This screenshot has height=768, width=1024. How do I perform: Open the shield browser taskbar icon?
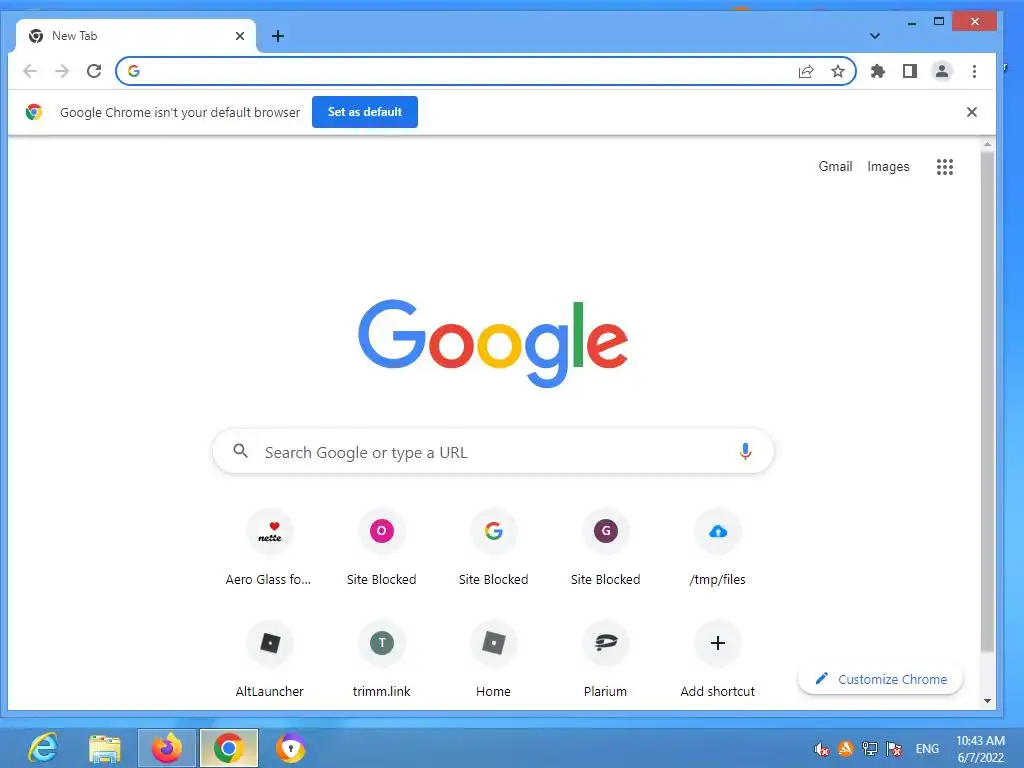pyautogui.click(x=291, y=748)
